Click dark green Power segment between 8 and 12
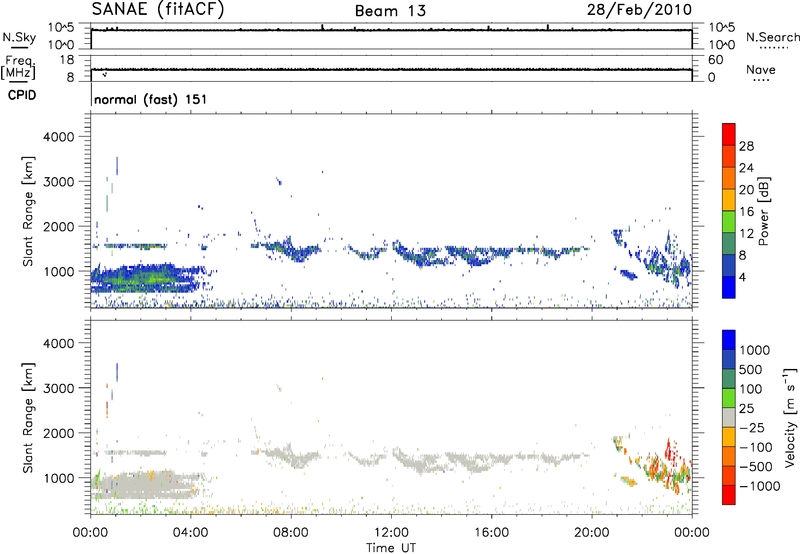Viewport: 800px width, 554px height. (729, 243)
